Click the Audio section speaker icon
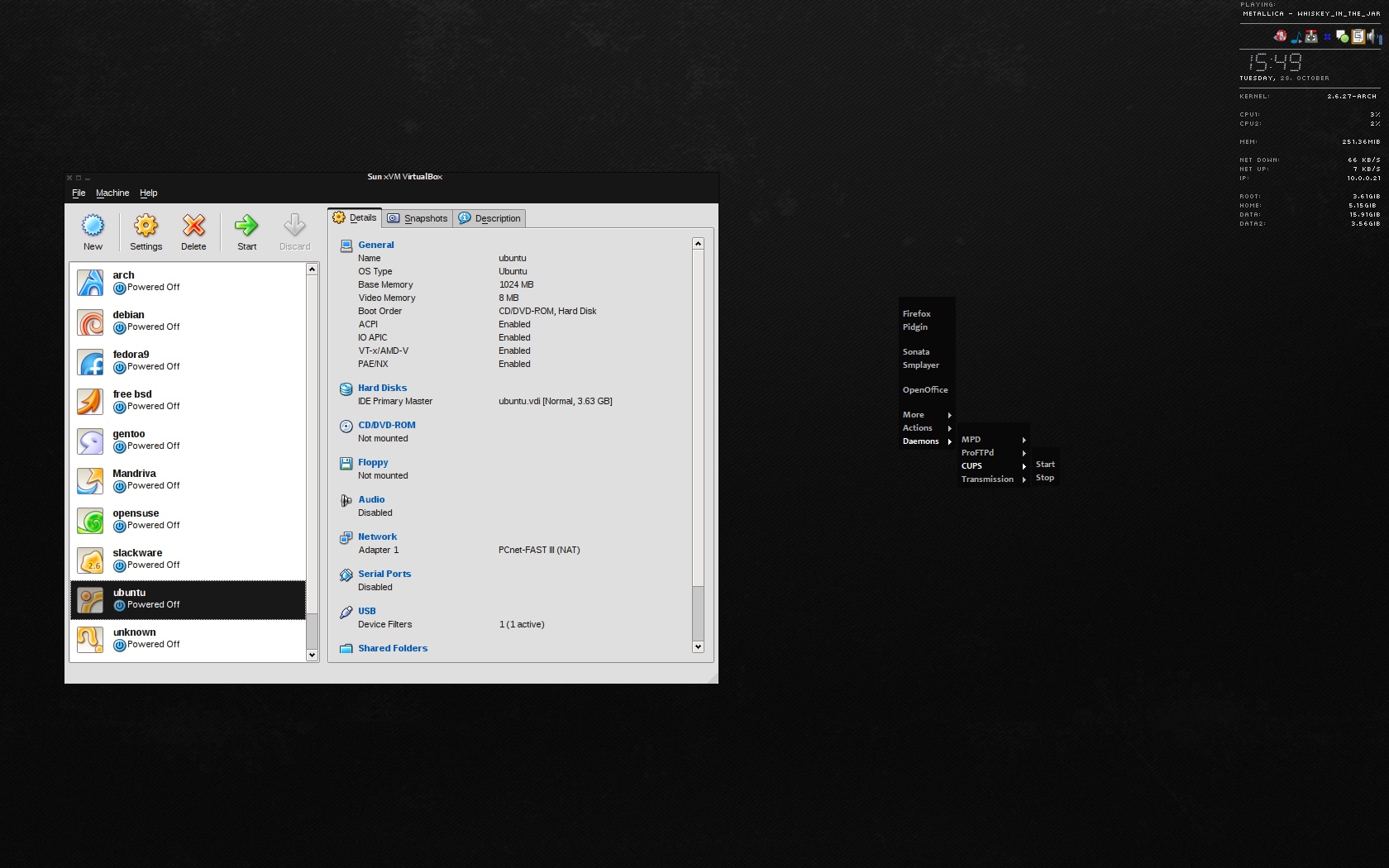The height and width of the screenshot is (868, 1389). [346, 500]
